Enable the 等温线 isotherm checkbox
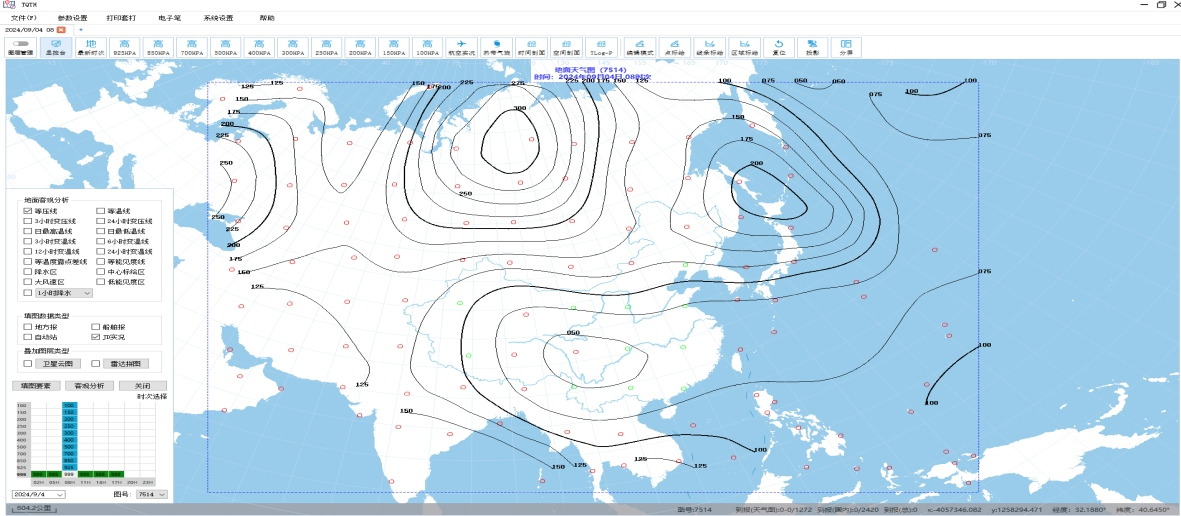Image resolution: width=1181 pixels, height=516 pixels. [x=101, y=212]
